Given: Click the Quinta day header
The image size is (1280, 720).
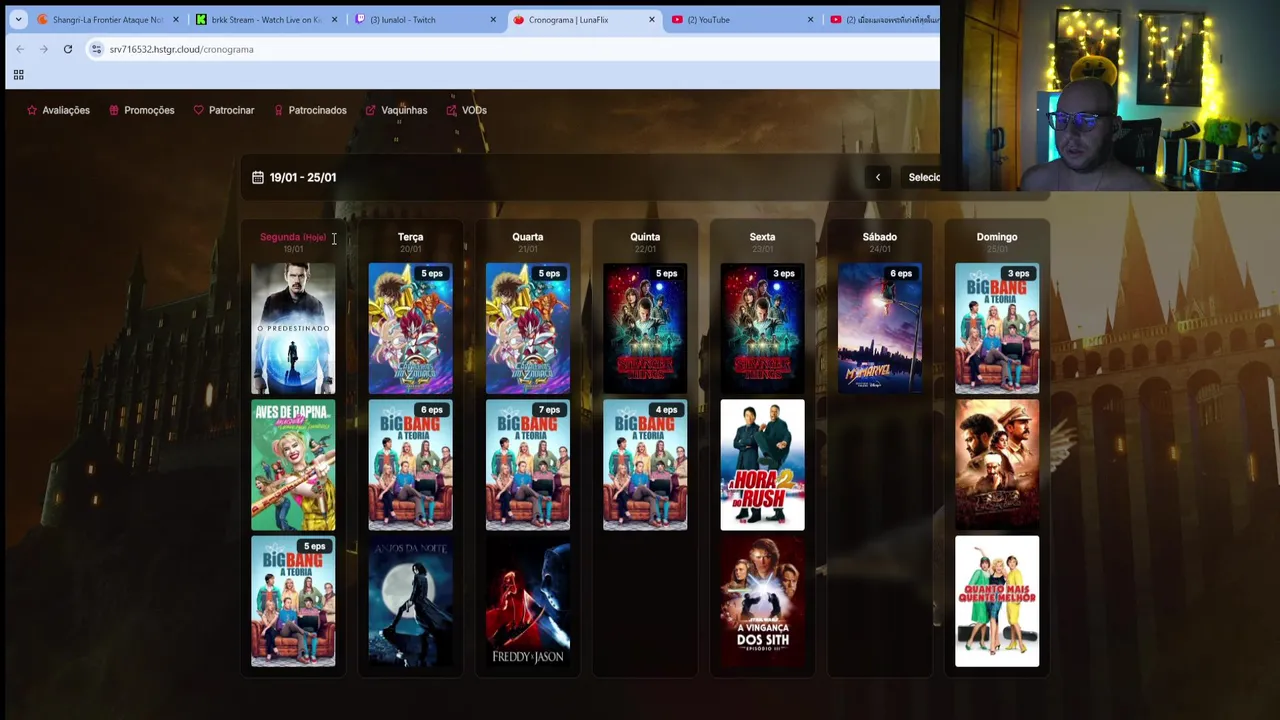Looking at the screenshot, I should tap(645, 237).
